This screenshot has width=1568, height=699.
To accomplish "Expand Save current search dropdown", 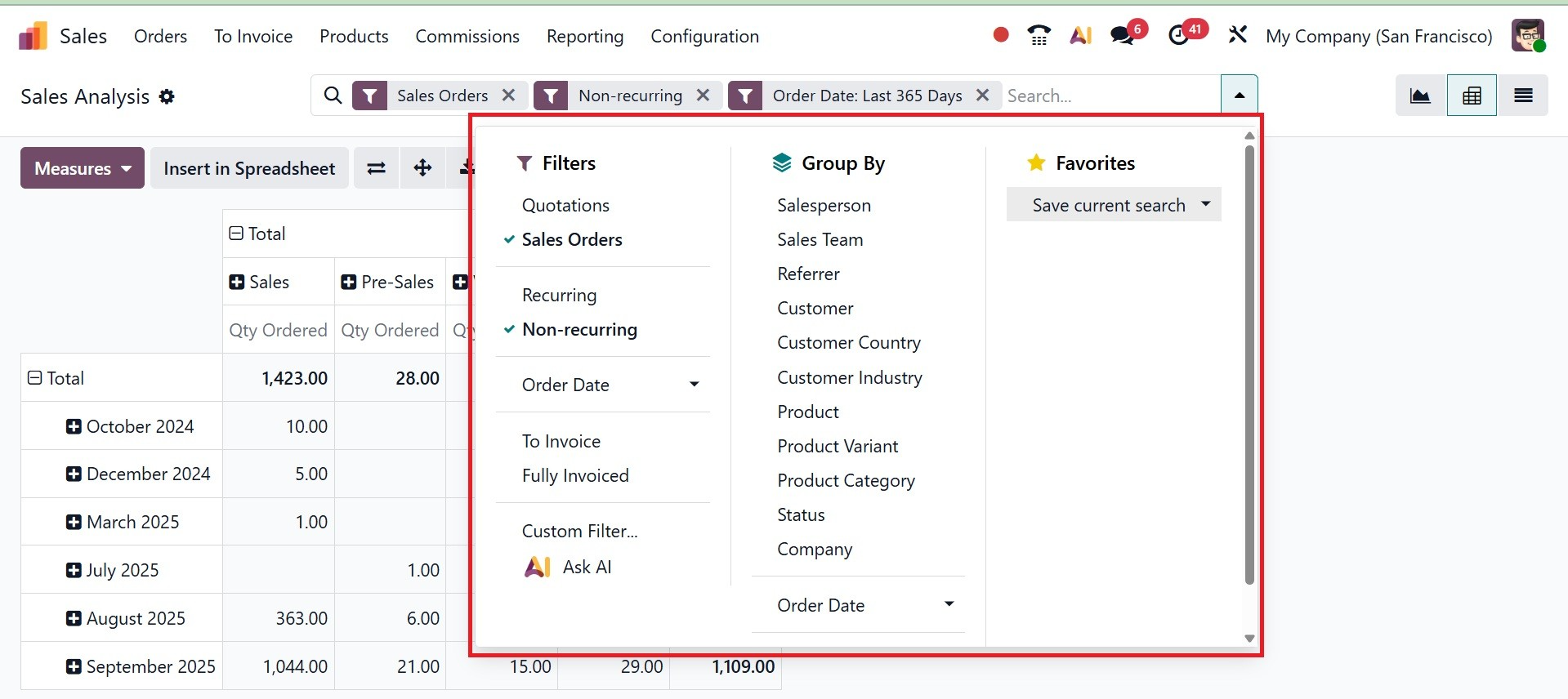I will pyautogui.click(x=1205, y=204).
